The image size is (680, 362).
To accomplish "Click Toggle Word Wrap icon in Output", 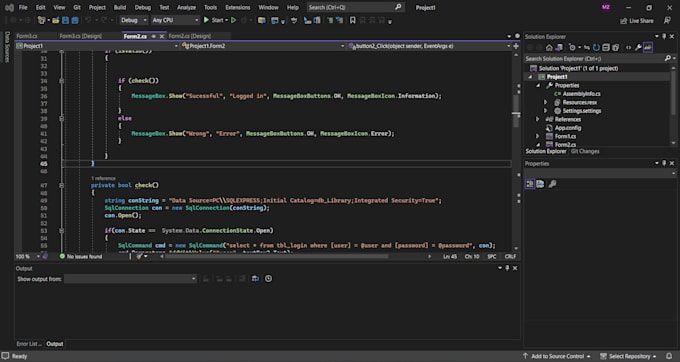I will pos(255,279).
